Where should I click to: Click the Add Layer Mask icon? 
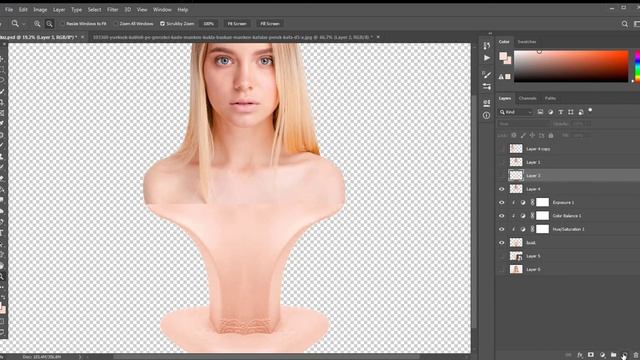[x=591, y=355]
